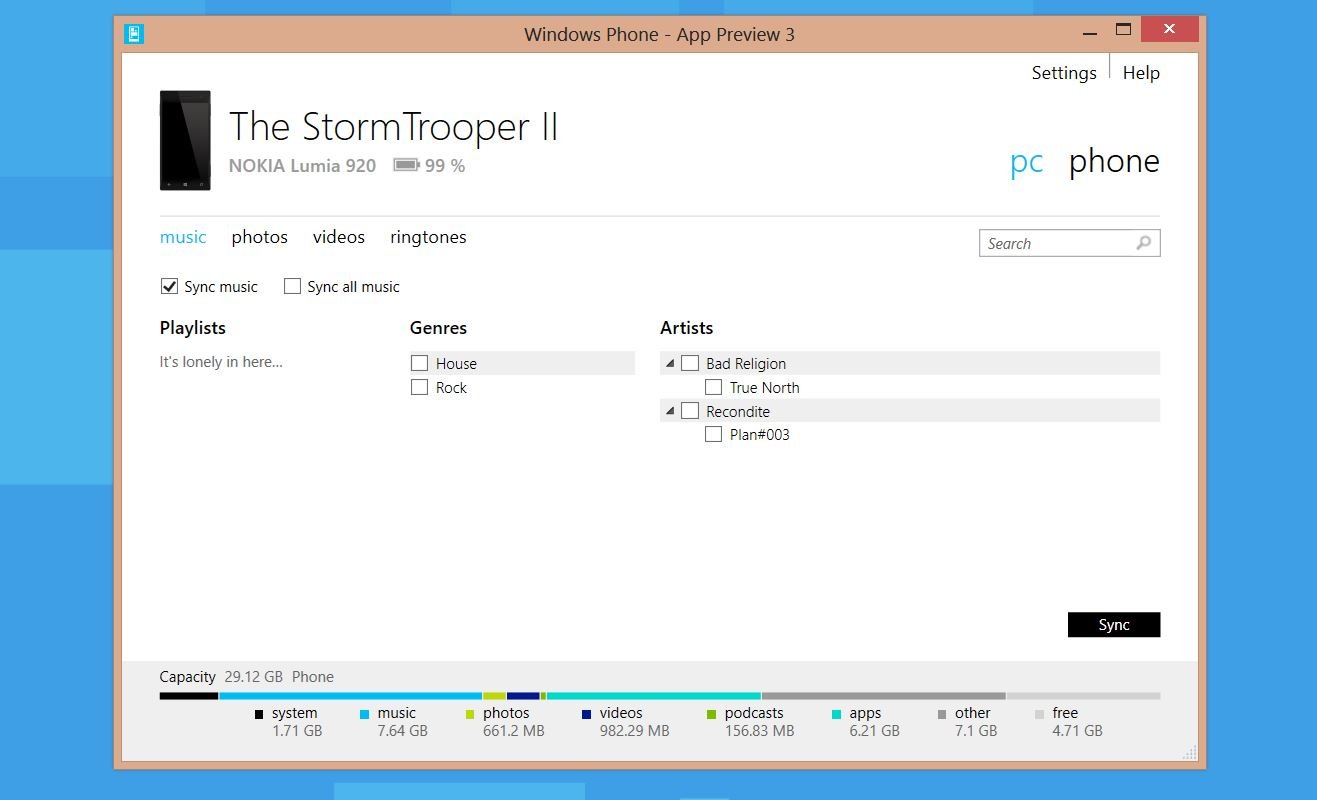Click the Playlists heading
Screen dimensions: 1317x800
pyautogui.click(x=193, y=328)
